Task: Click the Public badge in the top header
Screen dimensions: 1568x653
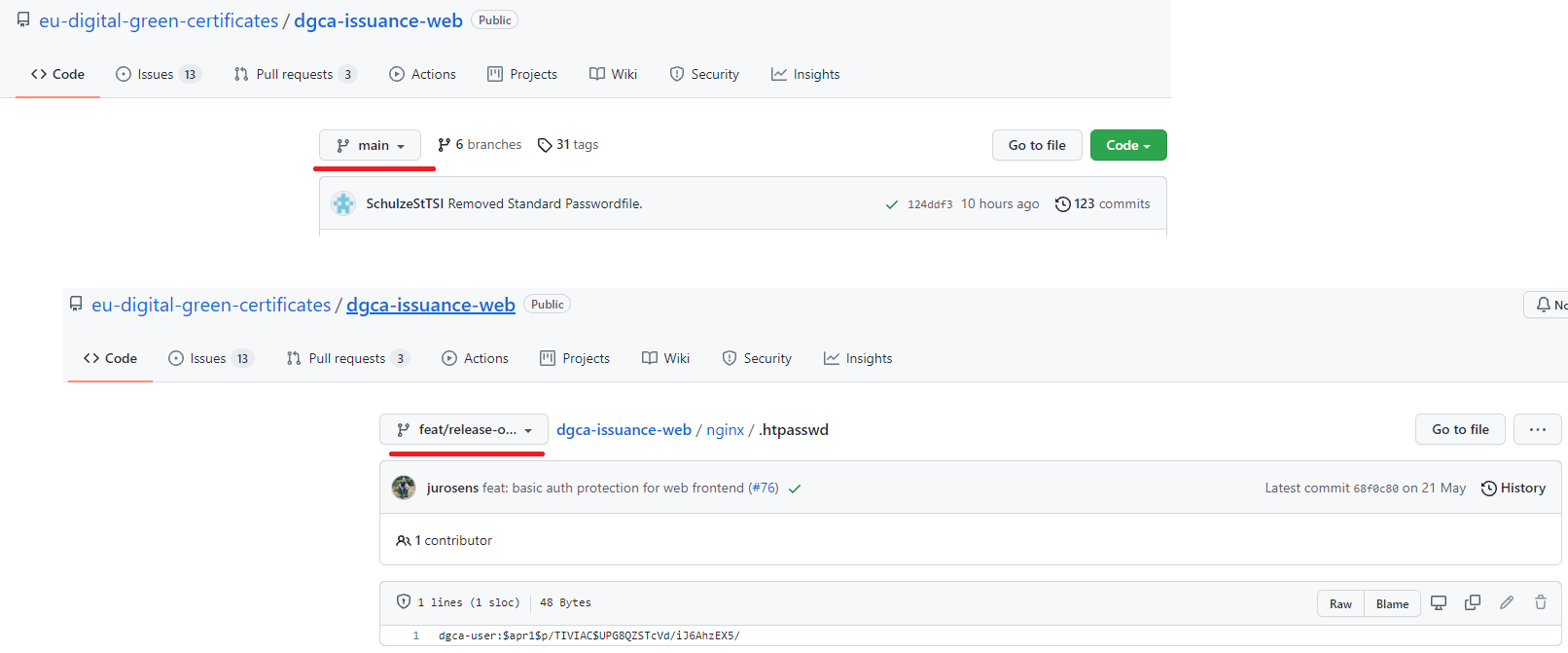Action: (494, 19)
